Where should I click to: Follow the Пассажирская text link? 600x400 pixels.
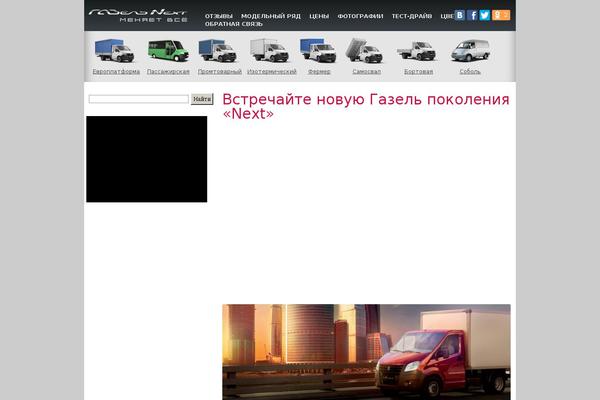[x=168, y=72]
